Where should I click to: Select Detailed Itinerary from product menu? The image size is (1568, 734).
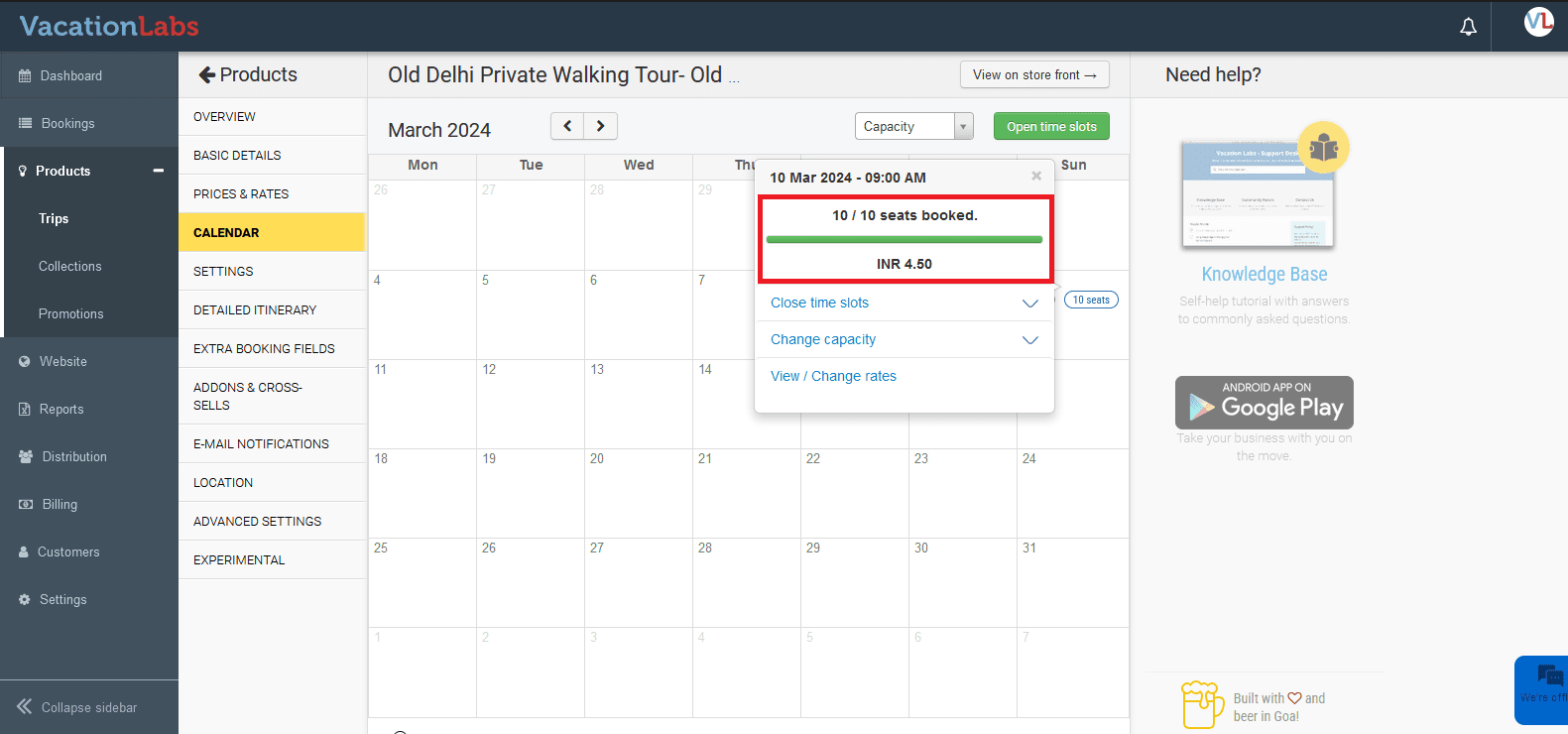(255, 309)
